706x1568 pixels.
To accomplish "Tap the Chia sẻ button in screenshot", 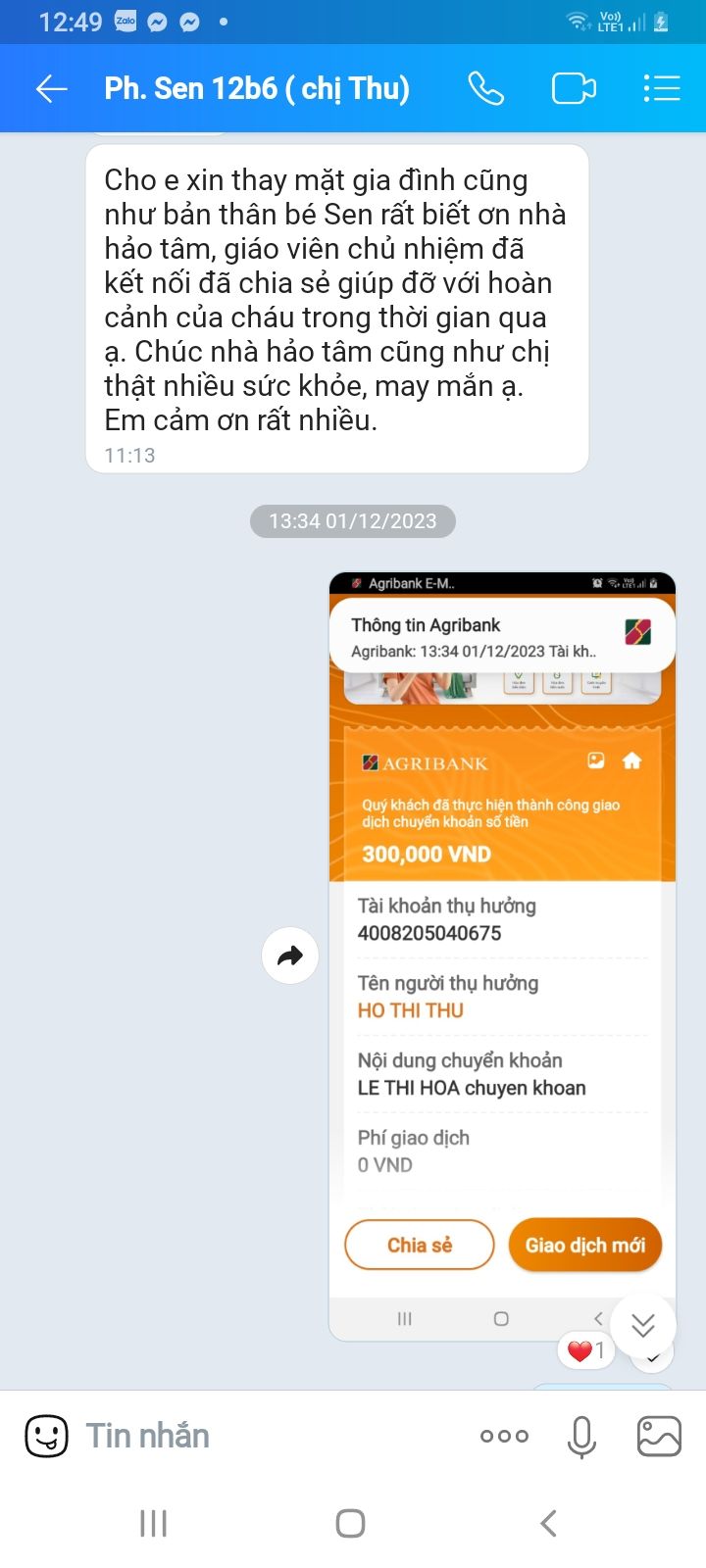I will [420, 1245].
